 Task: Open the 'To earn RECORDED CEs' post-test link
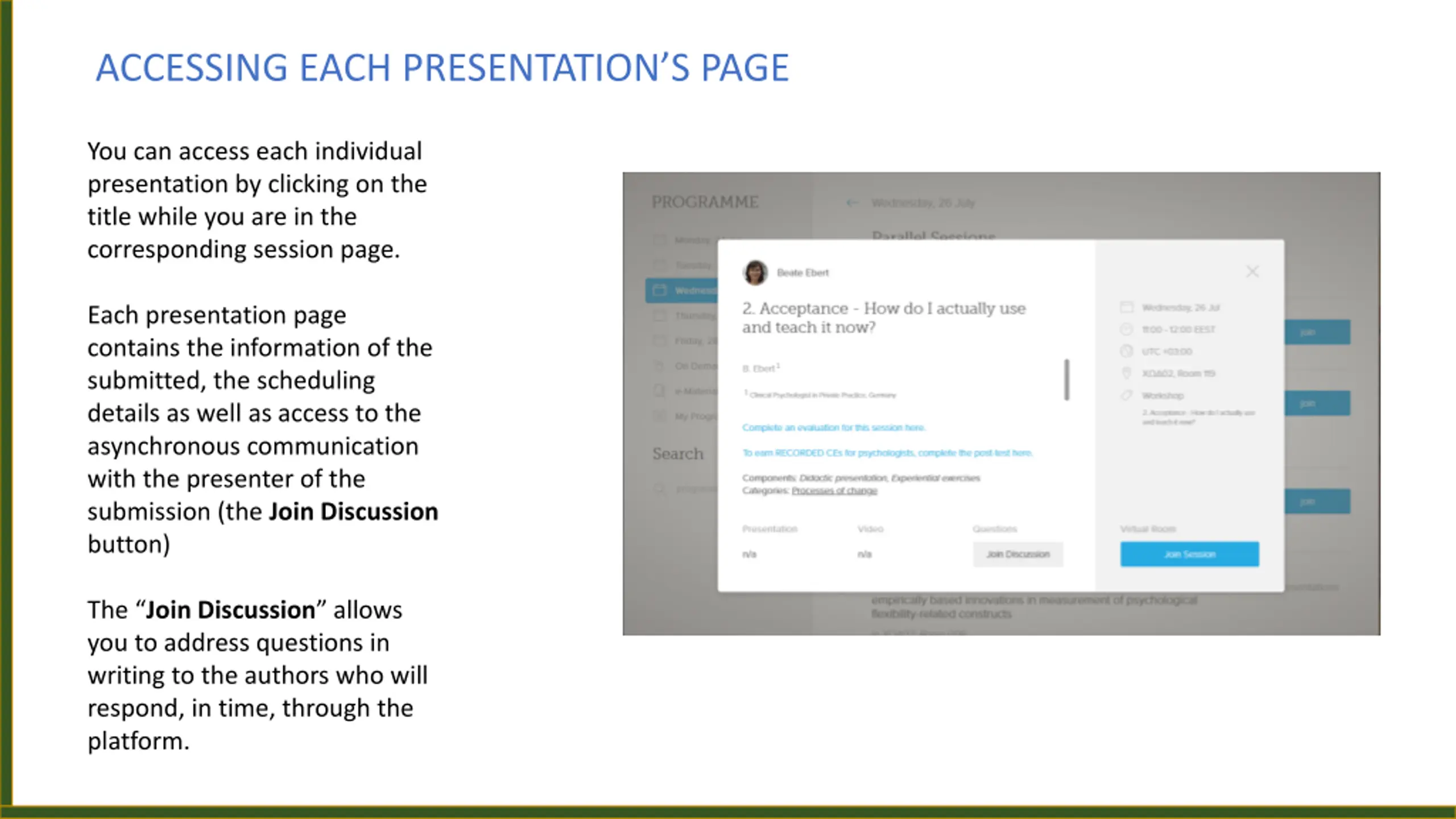point(887,453)
